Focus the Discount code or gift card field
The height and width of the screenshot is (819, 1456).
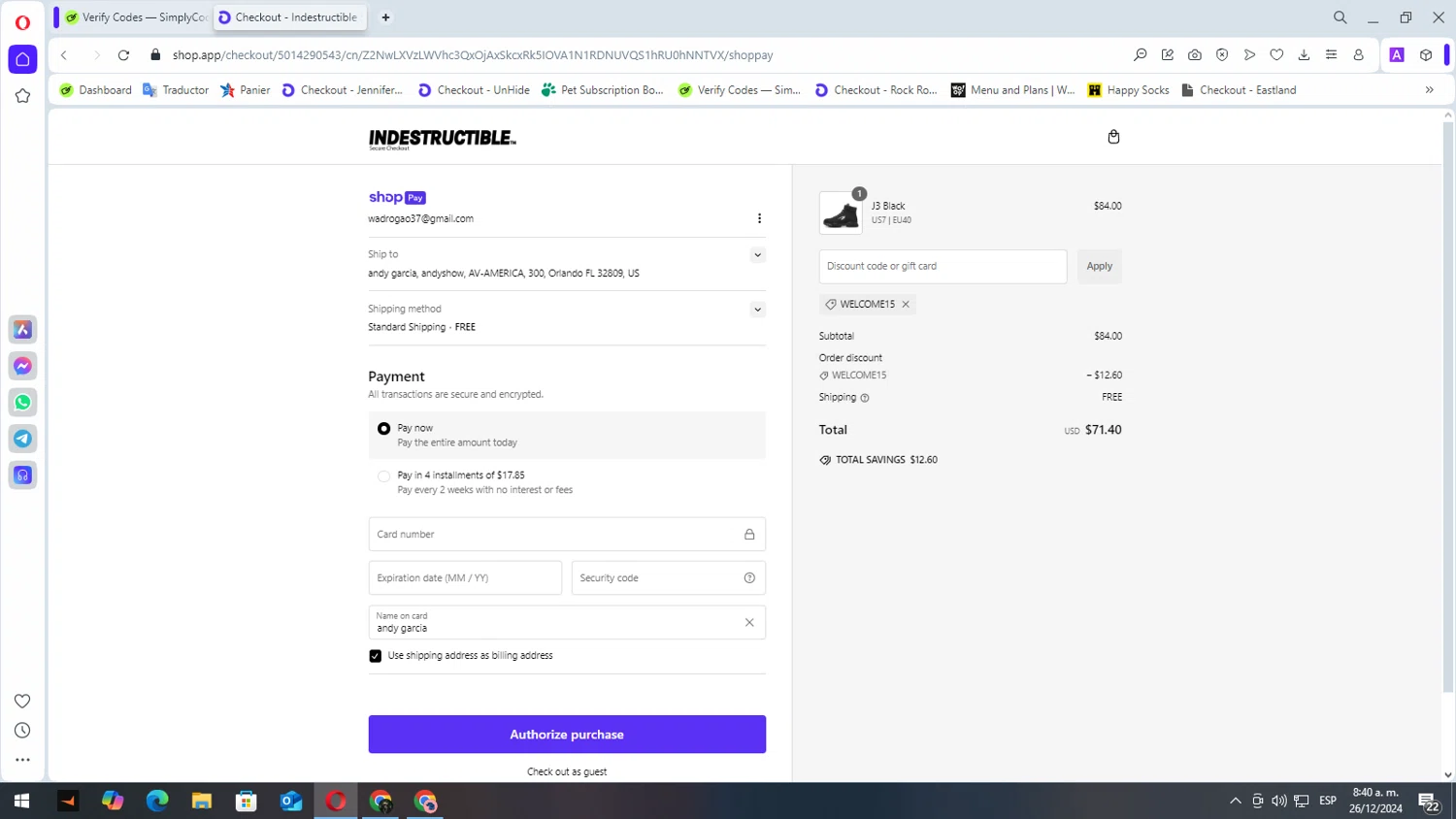click(x=943, y=267)
